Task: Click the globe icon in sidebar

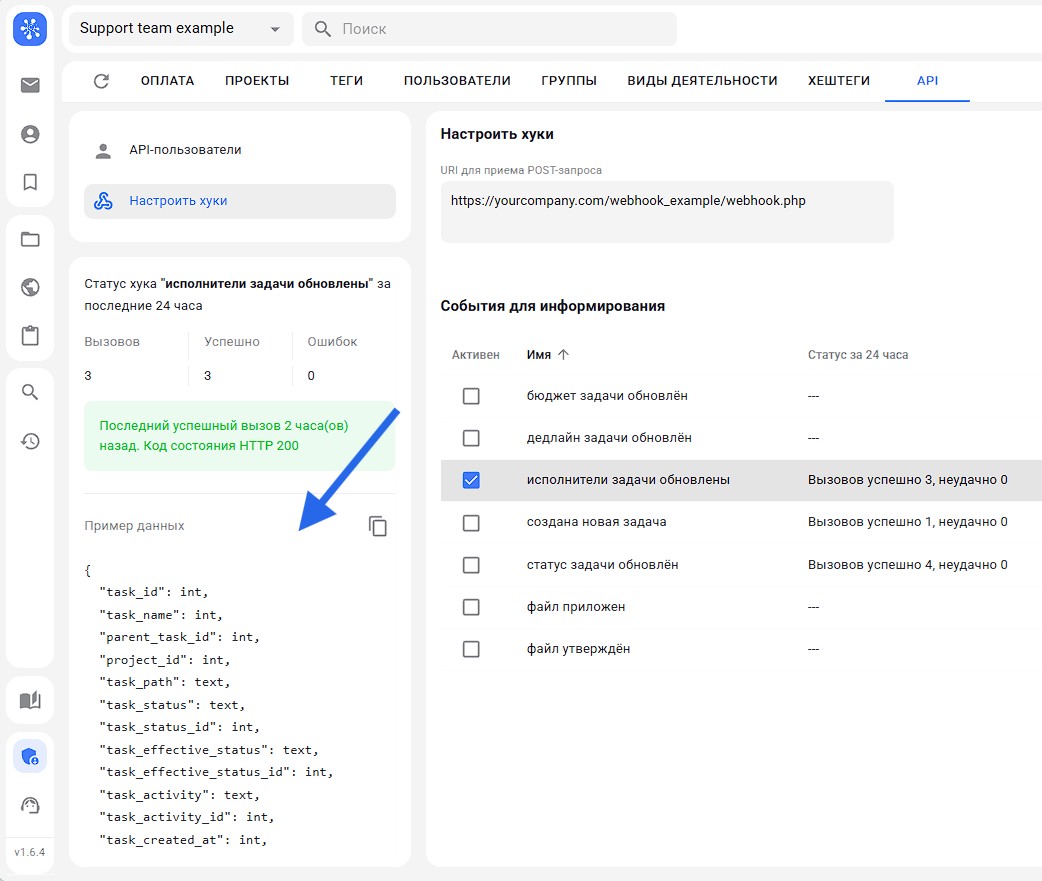Action: click(30, 288)
